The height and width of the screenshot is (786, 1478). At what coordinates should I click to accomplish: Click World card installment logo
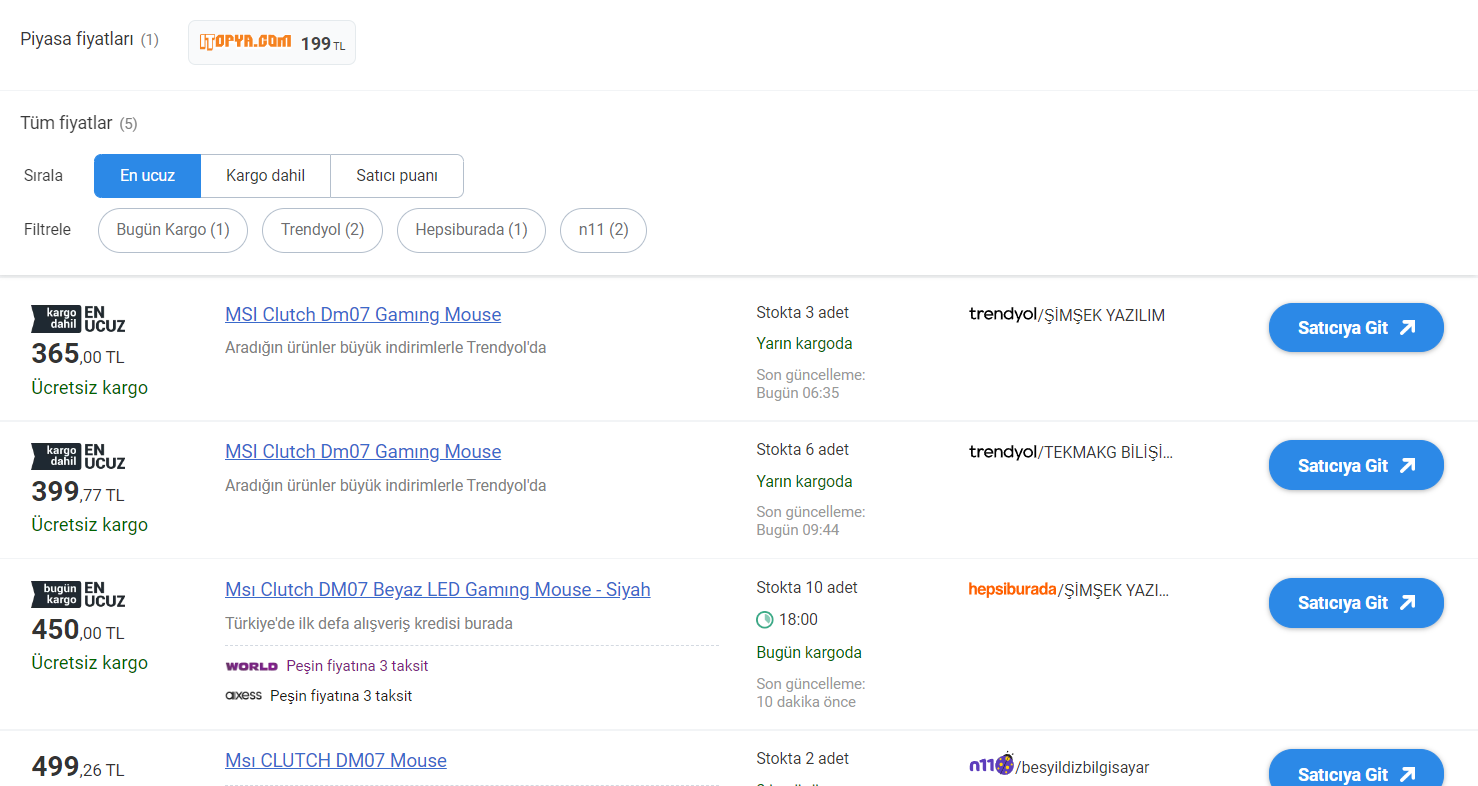pyautogui.click(x=252, y=666)
